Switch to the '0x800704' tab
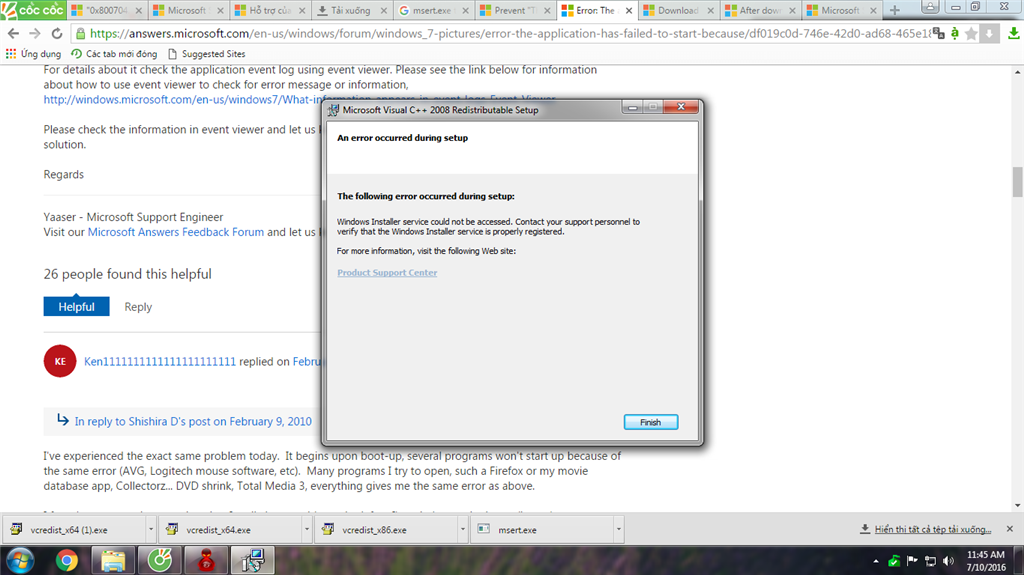The image size is (1024, 575). click(107, 10)
